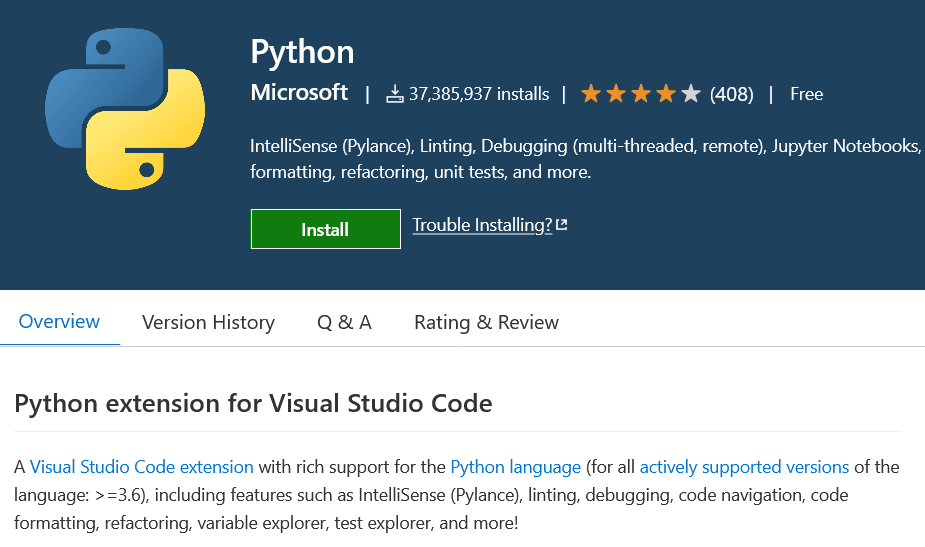Click the external link icon after Trouble Installing
This screenshot has height=547, width=925.
click(562, 224)
